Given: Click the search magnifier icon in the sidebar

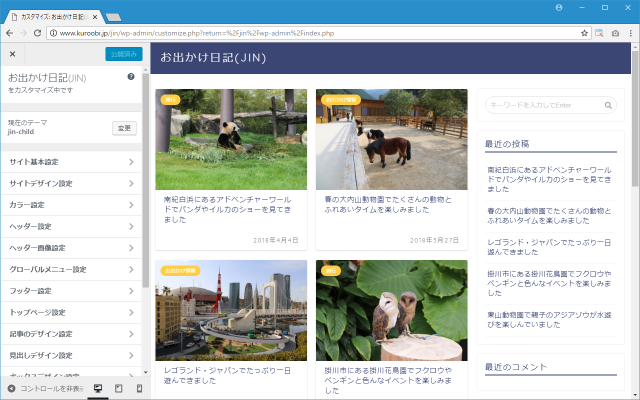Looking at the screenshot, I should [x=608, y=105].
